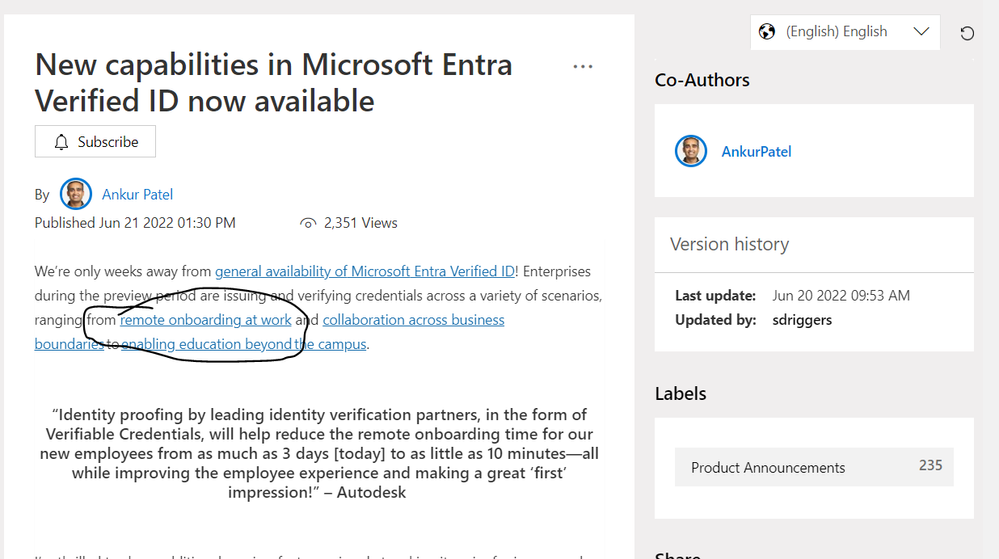Click the Version history heading

pyautogui.click(x=729, y=244)
